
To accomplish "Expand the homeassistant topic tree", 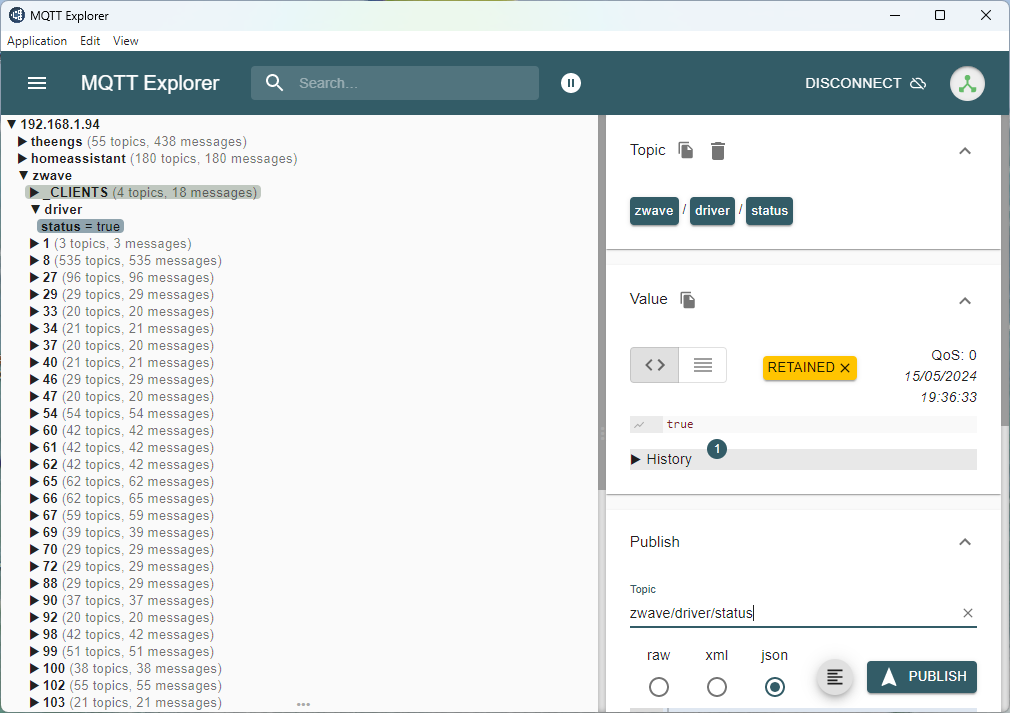I will (x=22, y=158).
